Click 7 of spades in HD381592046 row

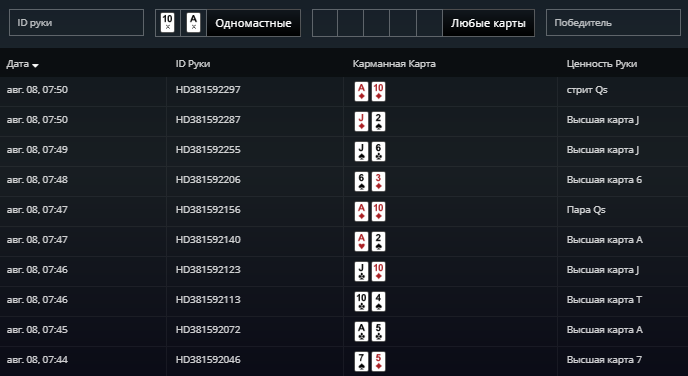click(362, 362)
